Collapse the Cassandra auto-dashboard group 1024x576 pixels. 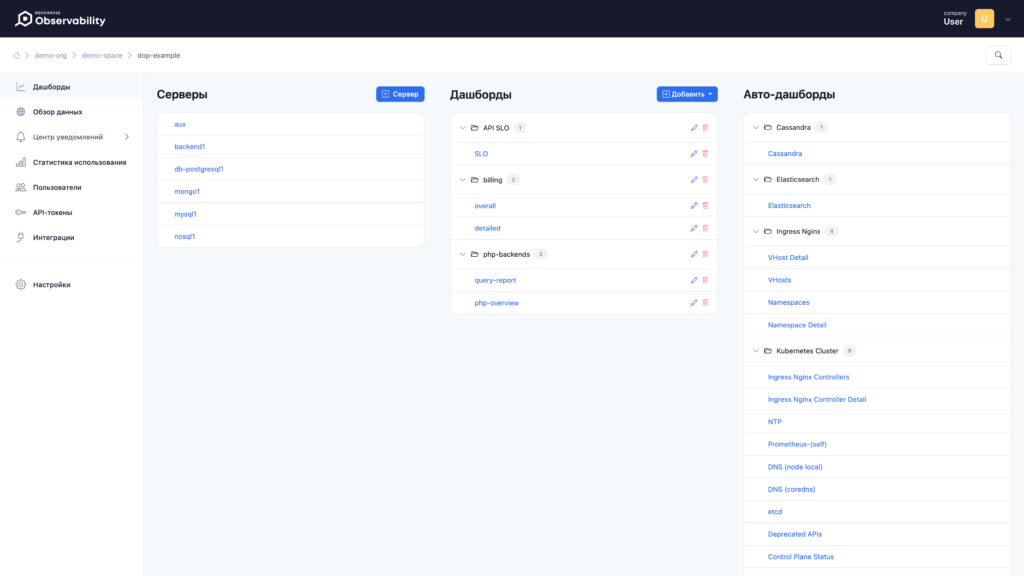pyautogui.click(x=757, y=127)
